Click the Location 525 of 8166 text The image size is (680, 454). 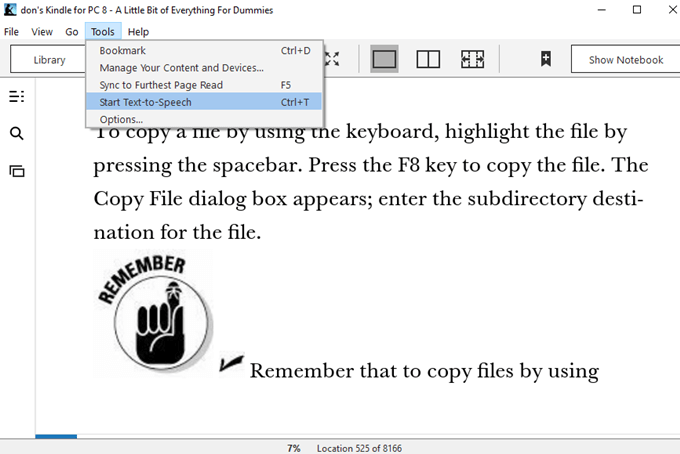359,448
